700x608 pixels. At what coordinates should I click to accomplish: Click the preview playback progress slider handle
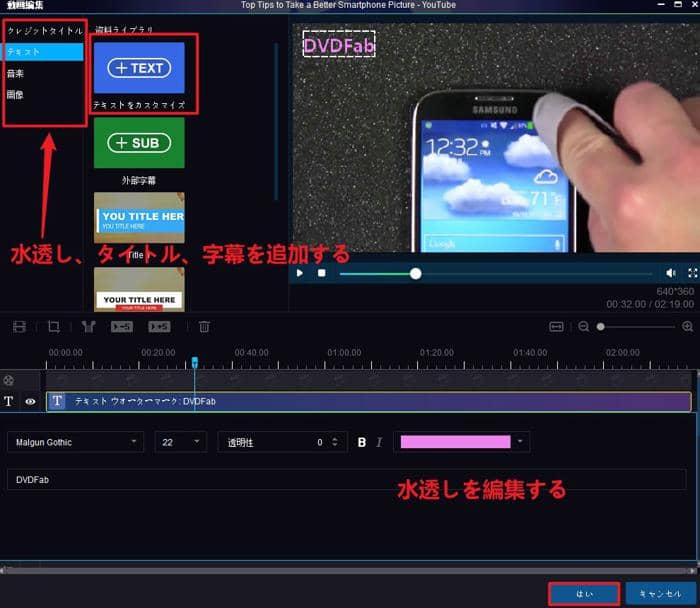416,274
